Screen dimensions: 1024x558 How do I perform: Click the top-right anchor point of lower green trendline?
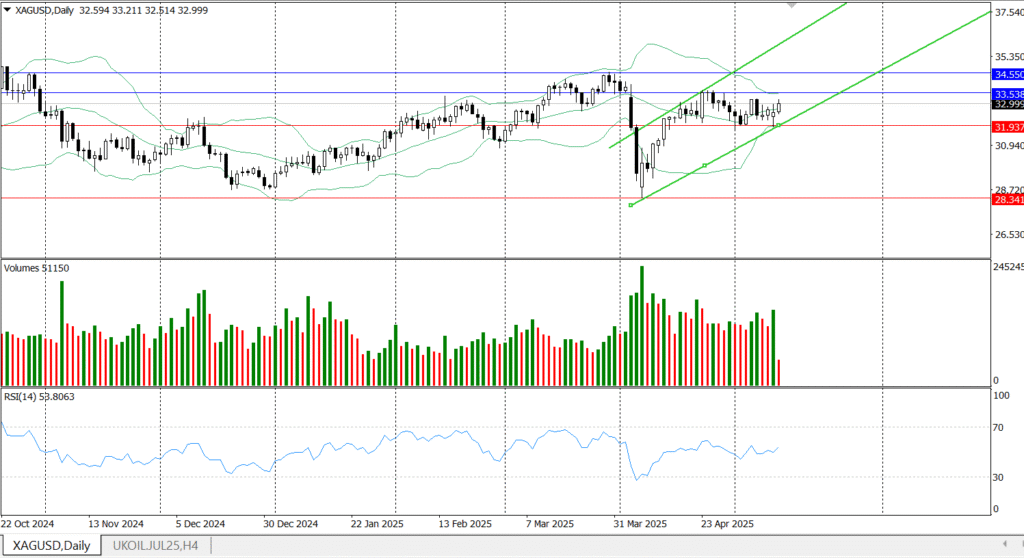point(778,125)
